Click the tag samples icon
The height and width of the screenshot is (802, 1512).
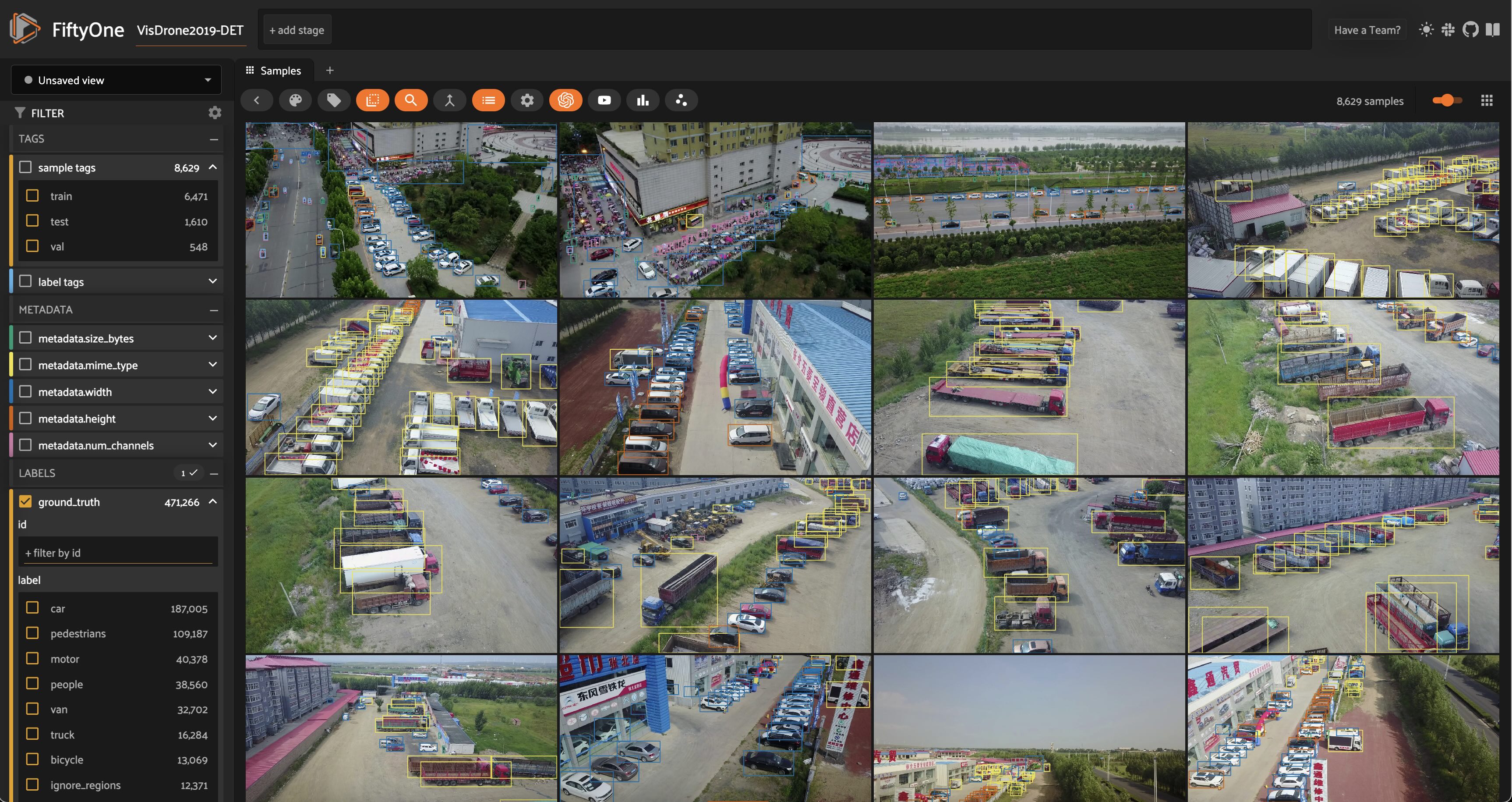pos(333,100)
